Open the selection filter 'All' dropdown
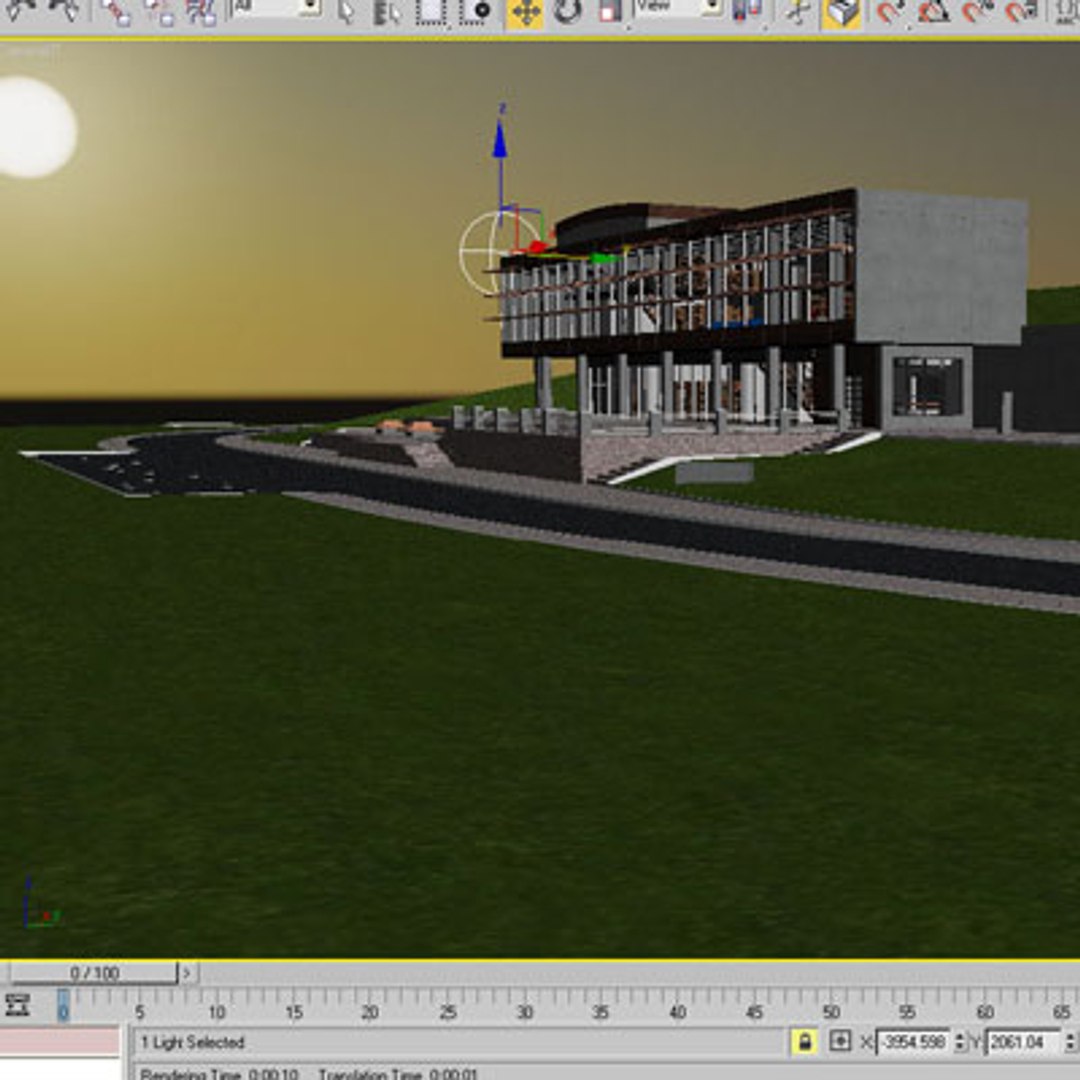This screenshot has height=1080, width=1080. click(276, 8)
